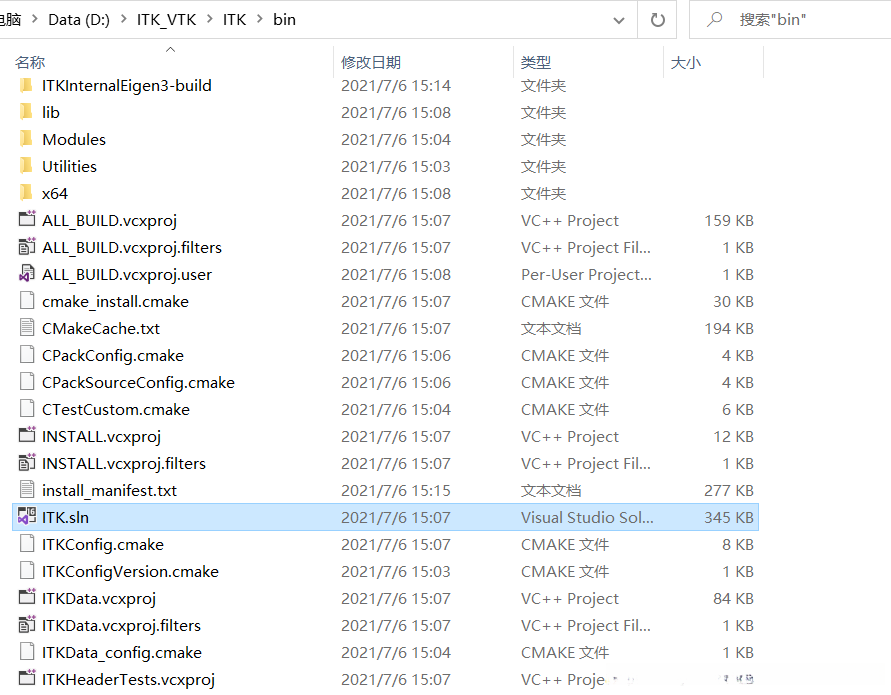Click the search magnifier icon
Screen dimensions: 891x695
click(714, 19)
